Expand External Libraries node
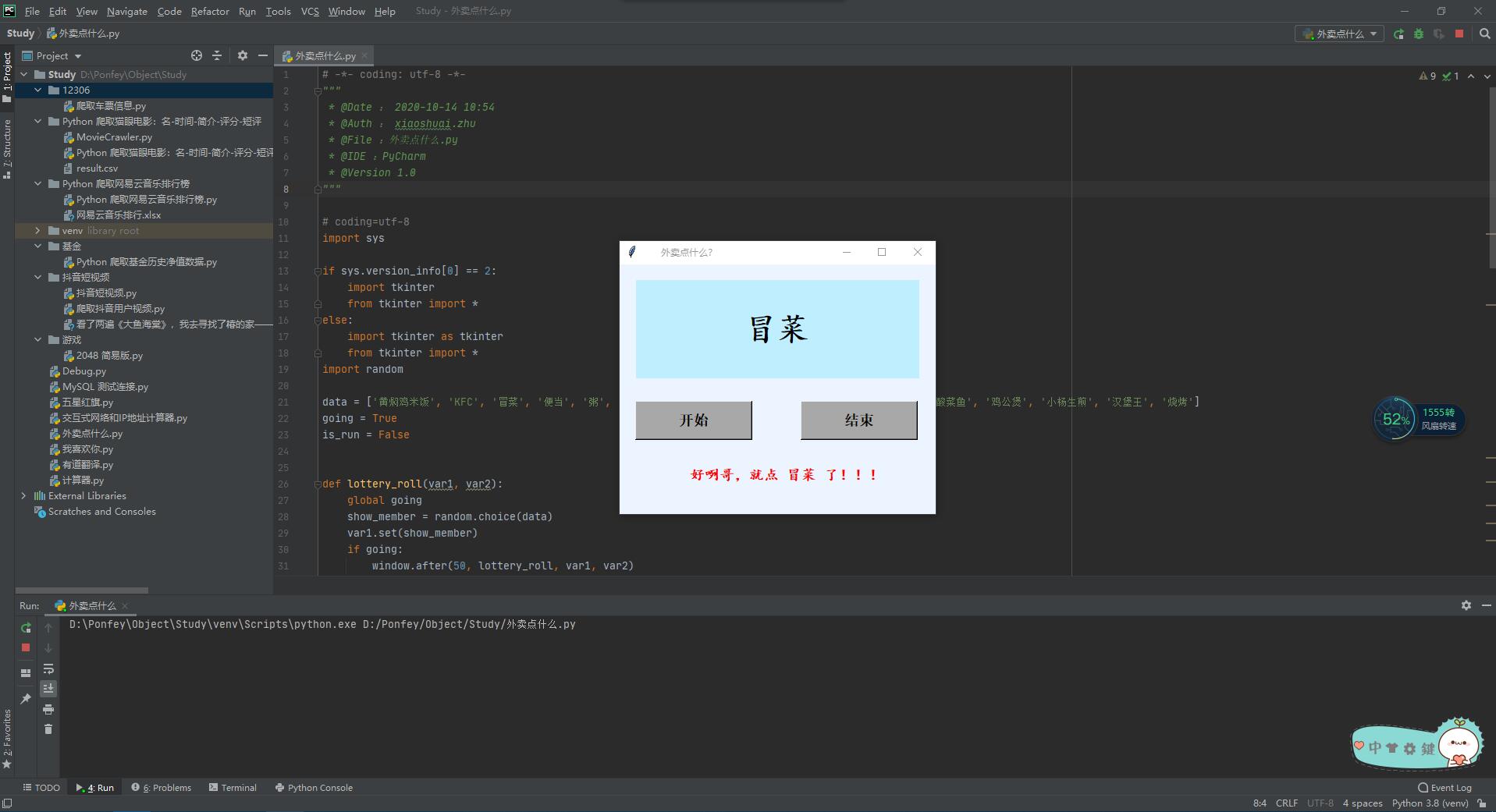Screen dimensions: 1496x812 pos(23,496)
